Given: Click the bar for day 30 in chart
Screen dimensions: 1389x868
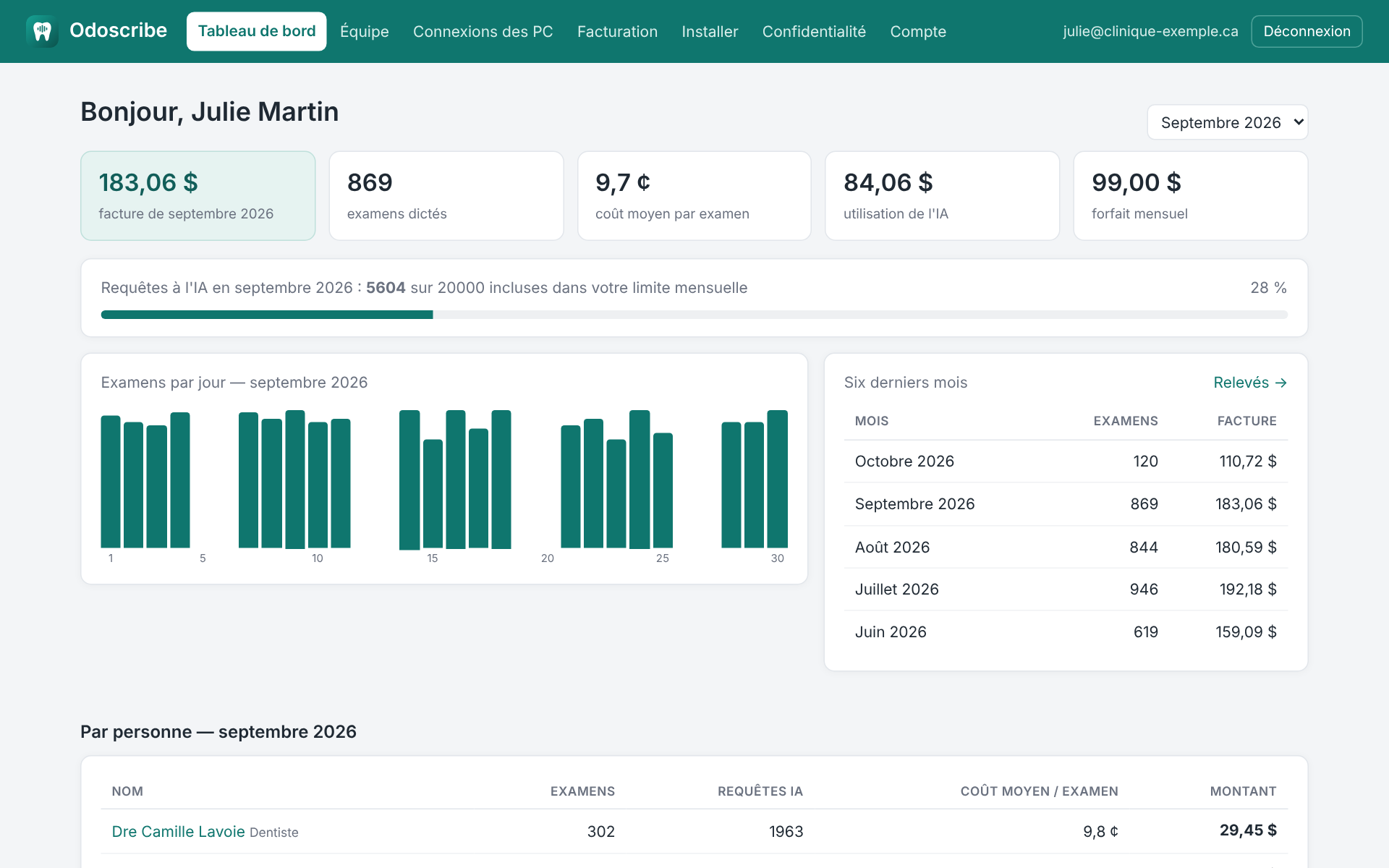Looking at the screenshot, I should [x=777, y=479].
